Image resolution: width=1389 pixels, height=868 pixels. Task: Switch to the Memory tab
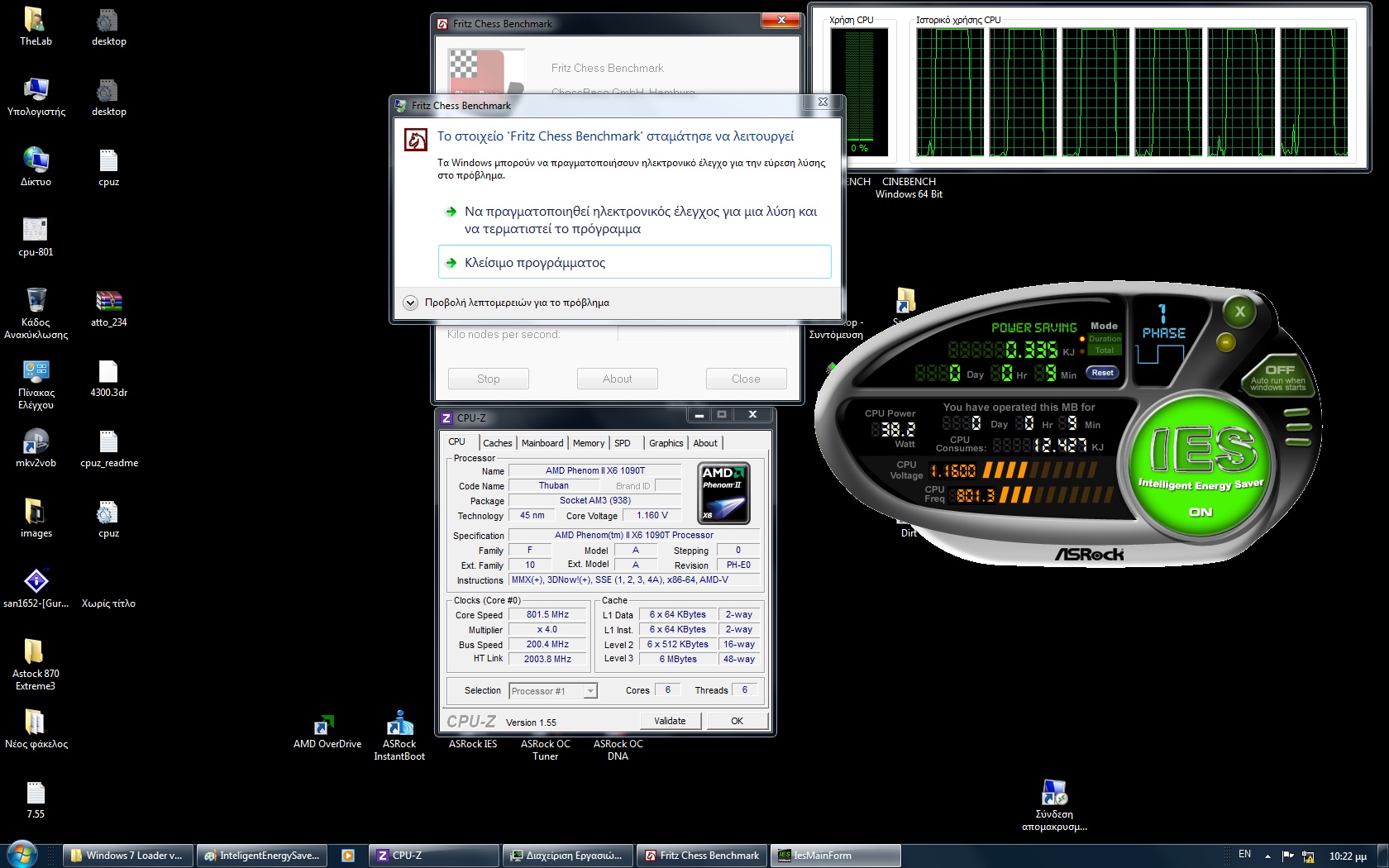(589, 443)
